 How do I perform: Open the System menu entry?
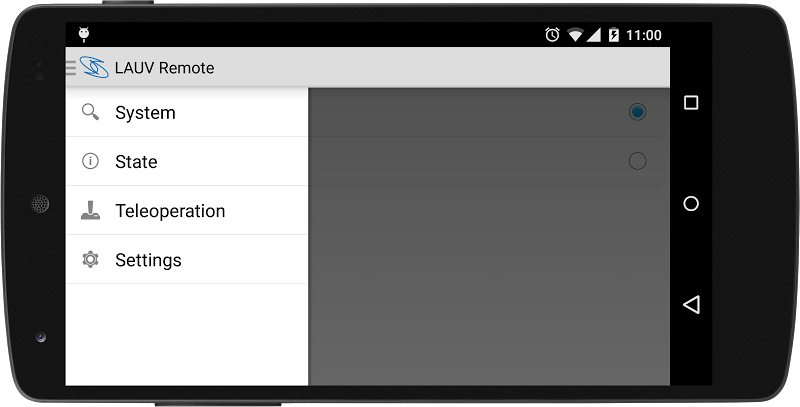[x=187, y=112]
